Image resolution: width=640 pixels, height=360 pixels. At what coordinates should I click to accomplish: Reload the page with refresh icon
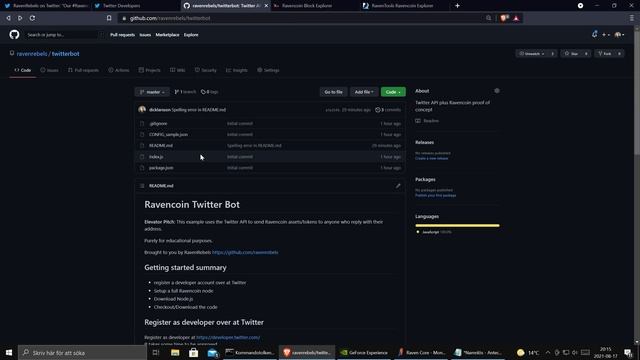pos(32,18)
